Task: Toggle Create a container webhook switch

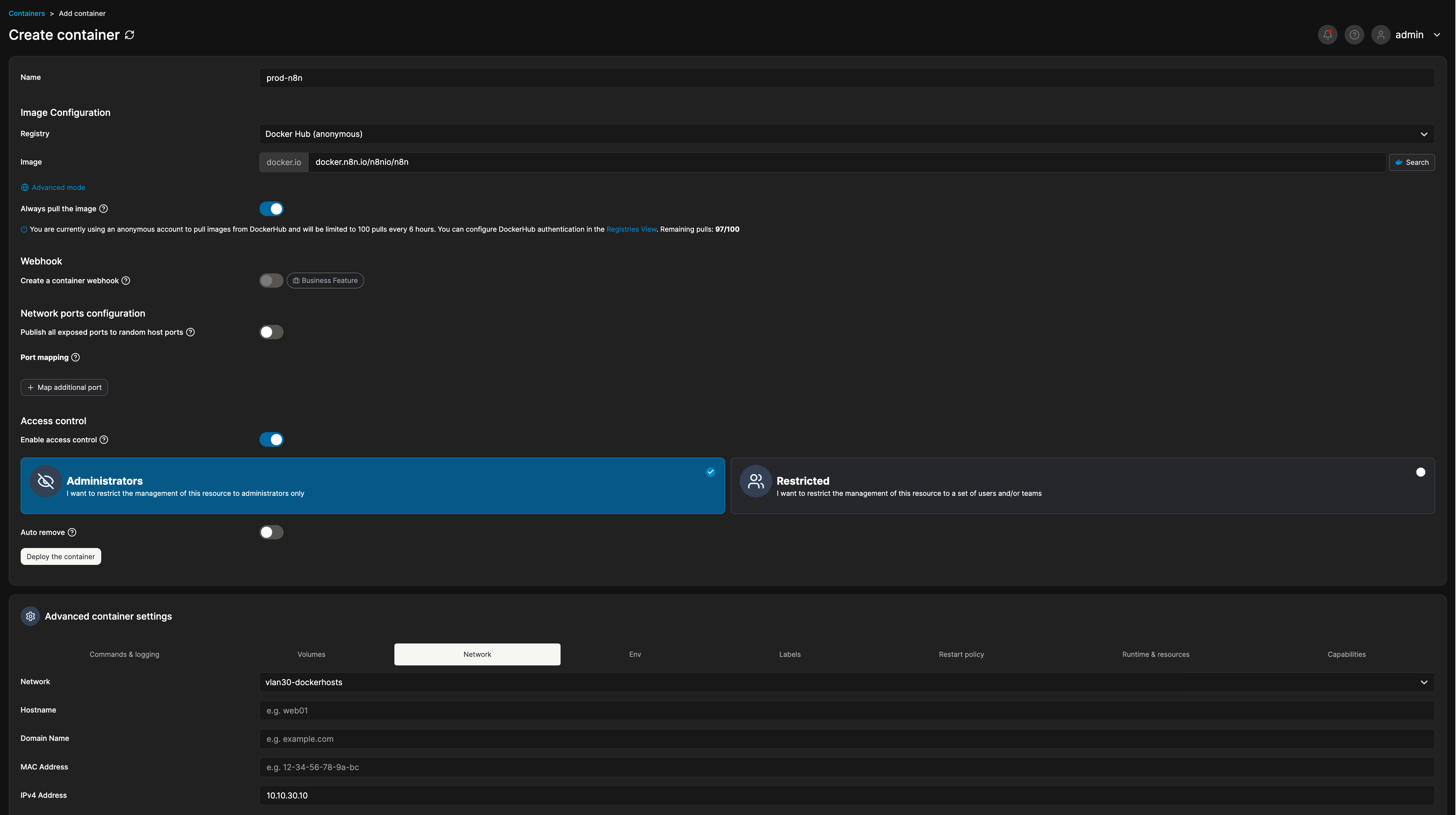Action: click(271, 280)
